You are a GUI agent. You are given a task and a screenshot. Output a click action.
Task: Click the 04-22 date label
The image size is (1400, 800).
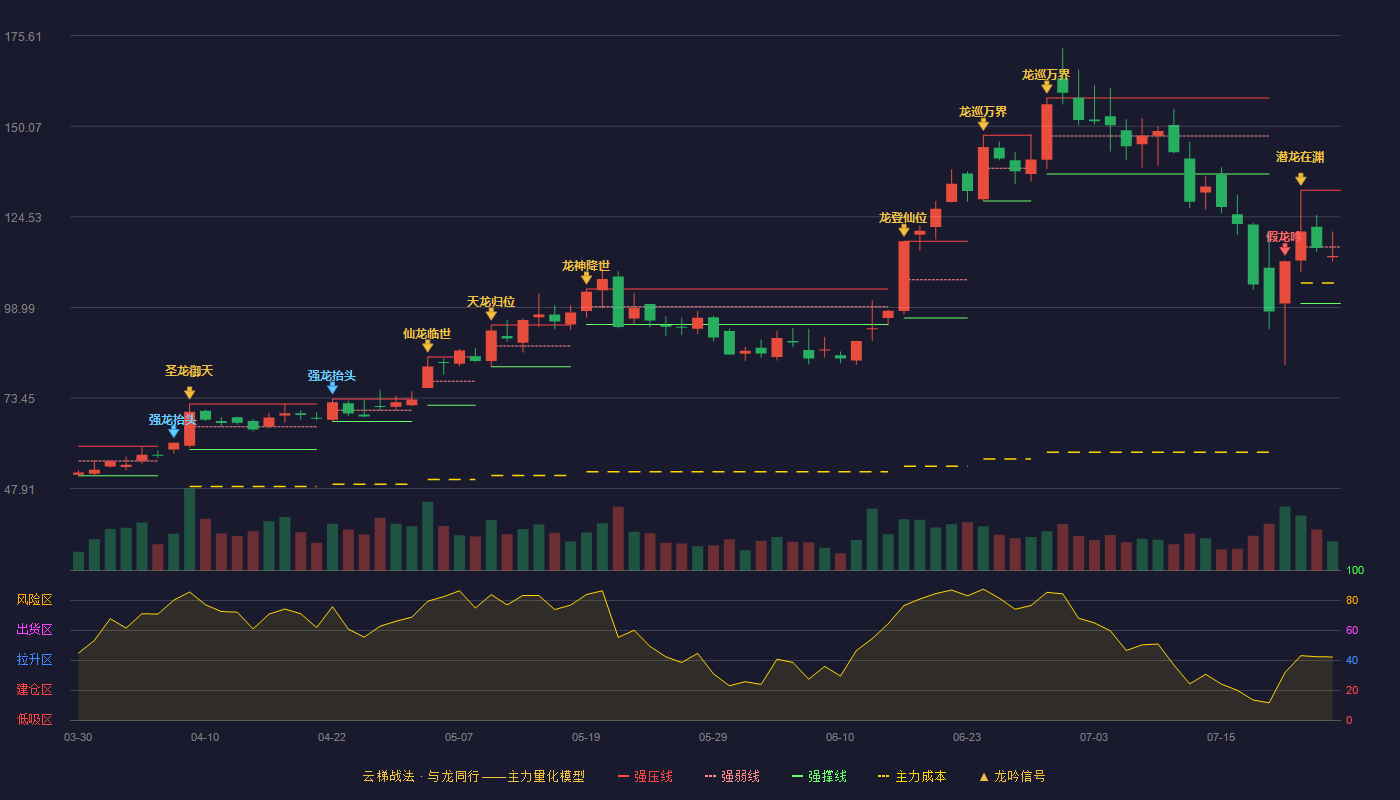coord(332,737)
